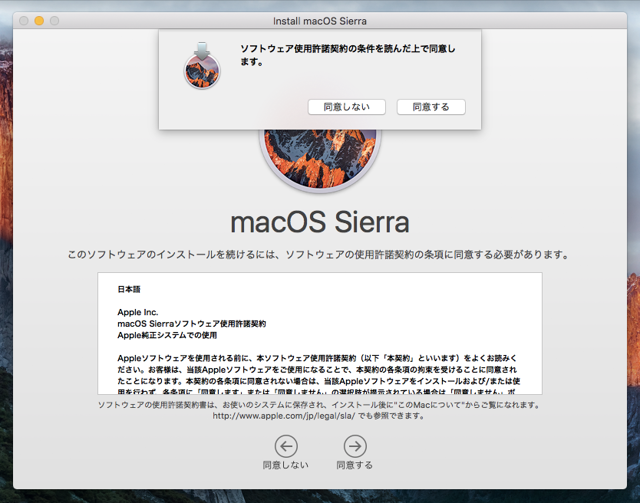Click macOS Sierraソフトウェア使用許諾契約 line
640x503 pixels.
[192, 324]
